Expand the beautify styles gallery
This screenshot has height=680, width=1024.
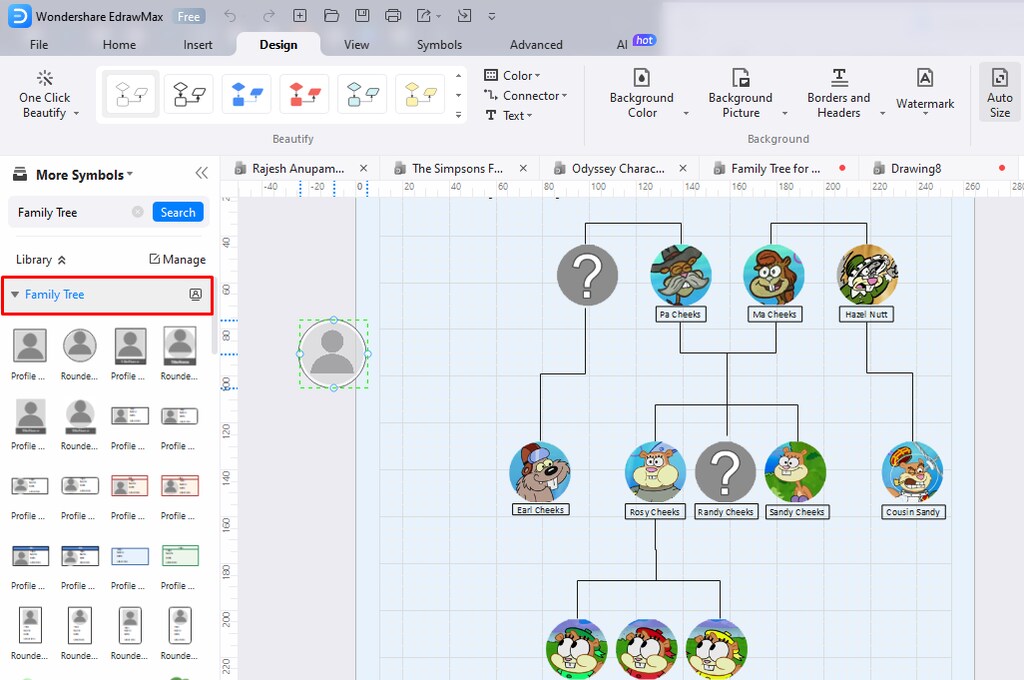click(x=458, y=115)
